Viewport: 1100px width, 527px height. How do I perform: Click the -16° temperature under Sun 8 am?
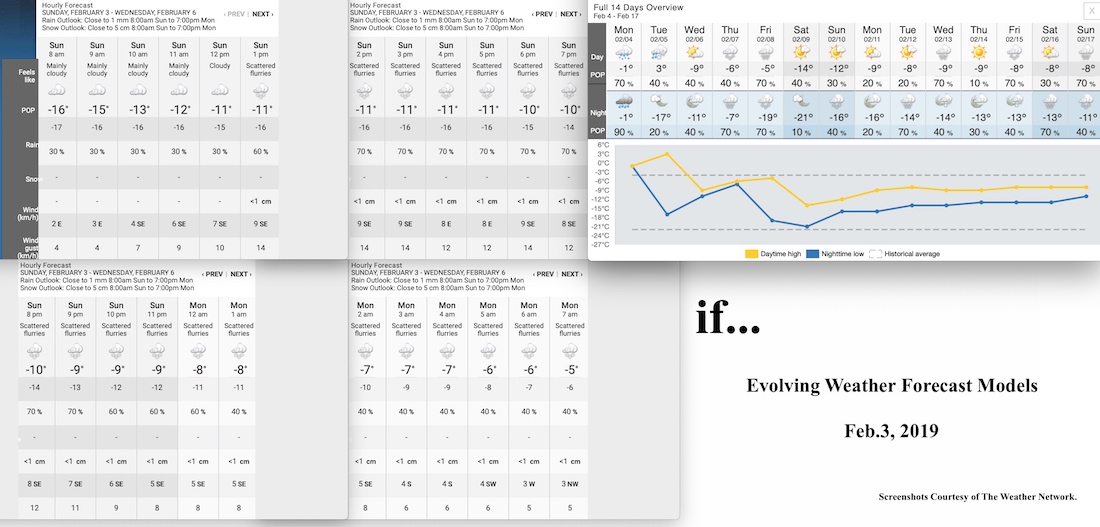[57, 109]
